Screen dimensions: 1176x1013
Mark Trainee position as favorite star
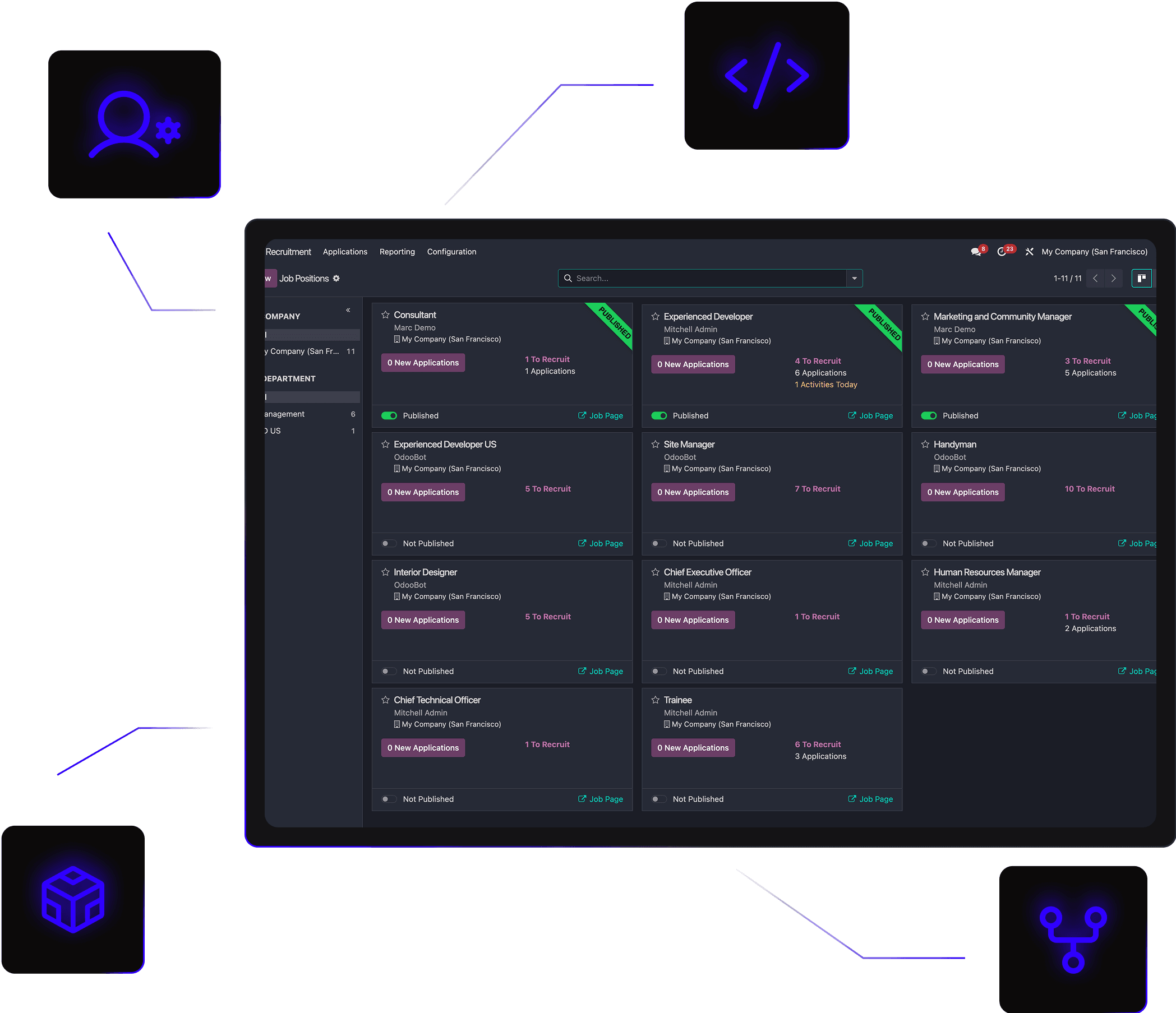pos(655,700)
